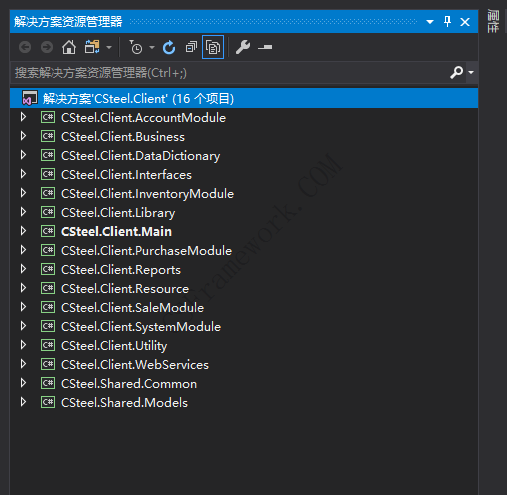Viewport: 507px width, 495px height.
Task: Open Properties with the wrench icon
Action: [x=243, y=47]
